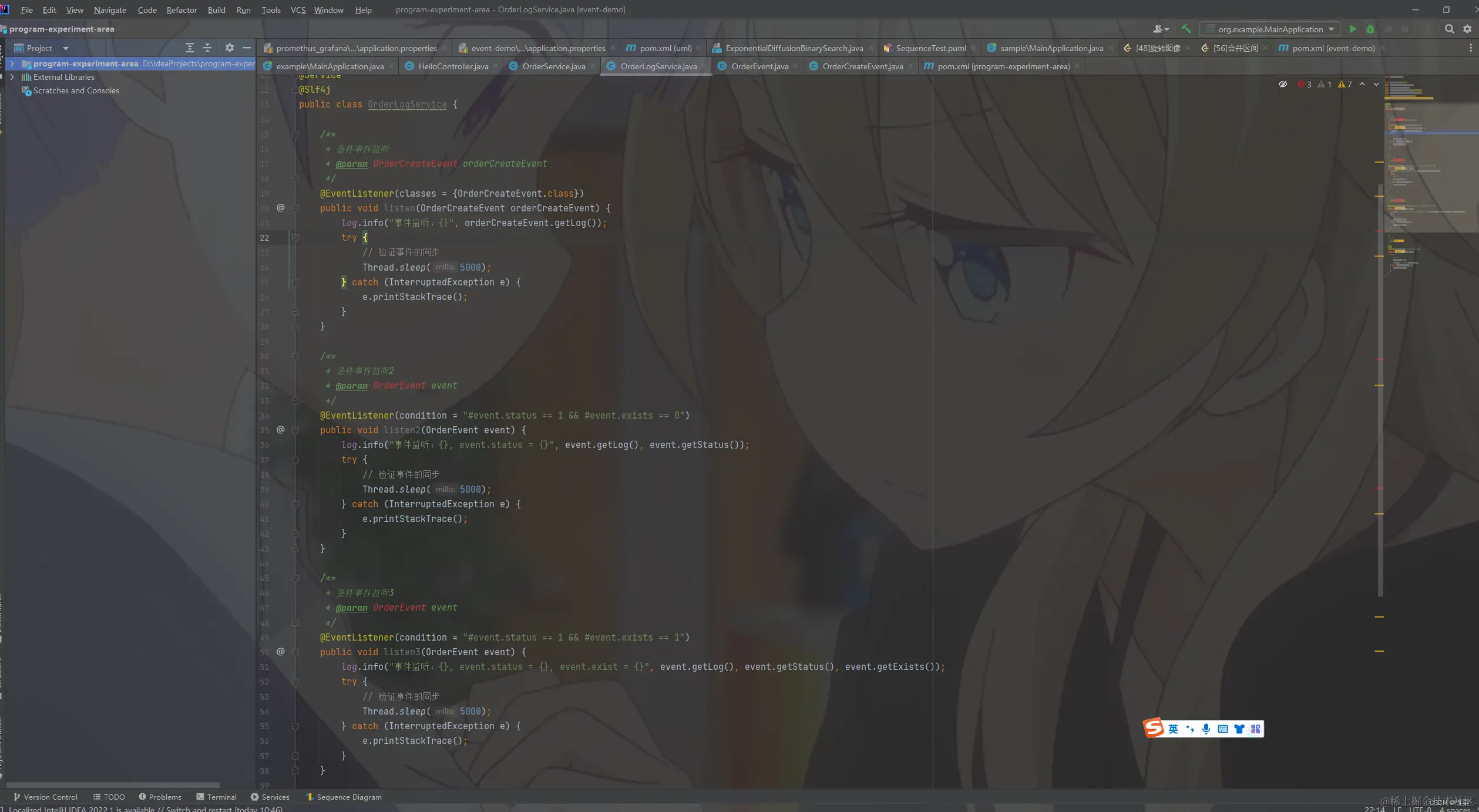This screenshot has height=812, width=1479.
Task: Open the Sequence Diagram tool window
Action: pyautogui.click(x=344, y=797)
